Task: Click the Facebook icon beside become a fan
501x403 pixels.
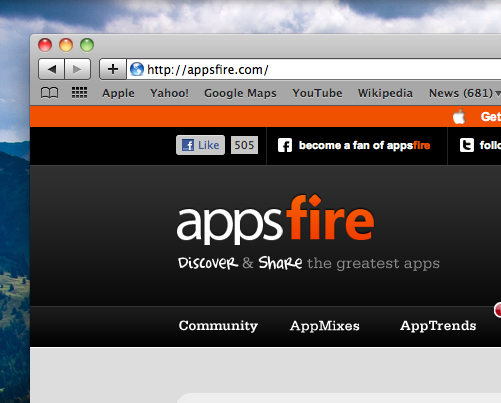Action: 285,145
